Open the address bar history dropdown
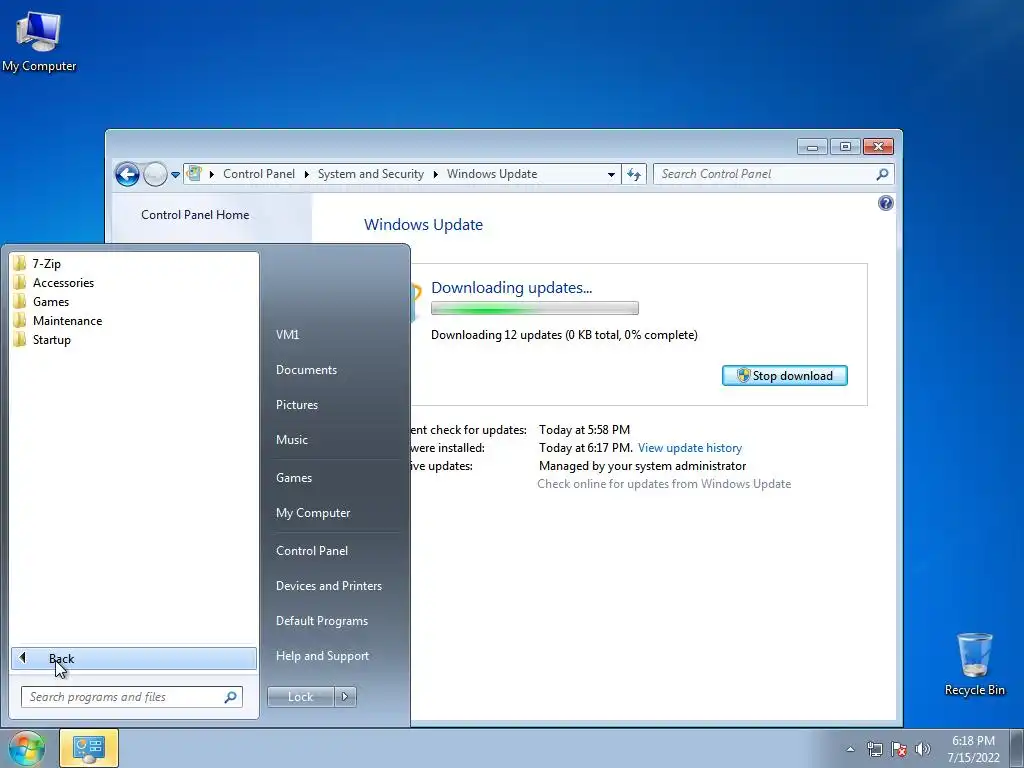Viewport: 1024px width, 768px height. [x=611, y=174]
